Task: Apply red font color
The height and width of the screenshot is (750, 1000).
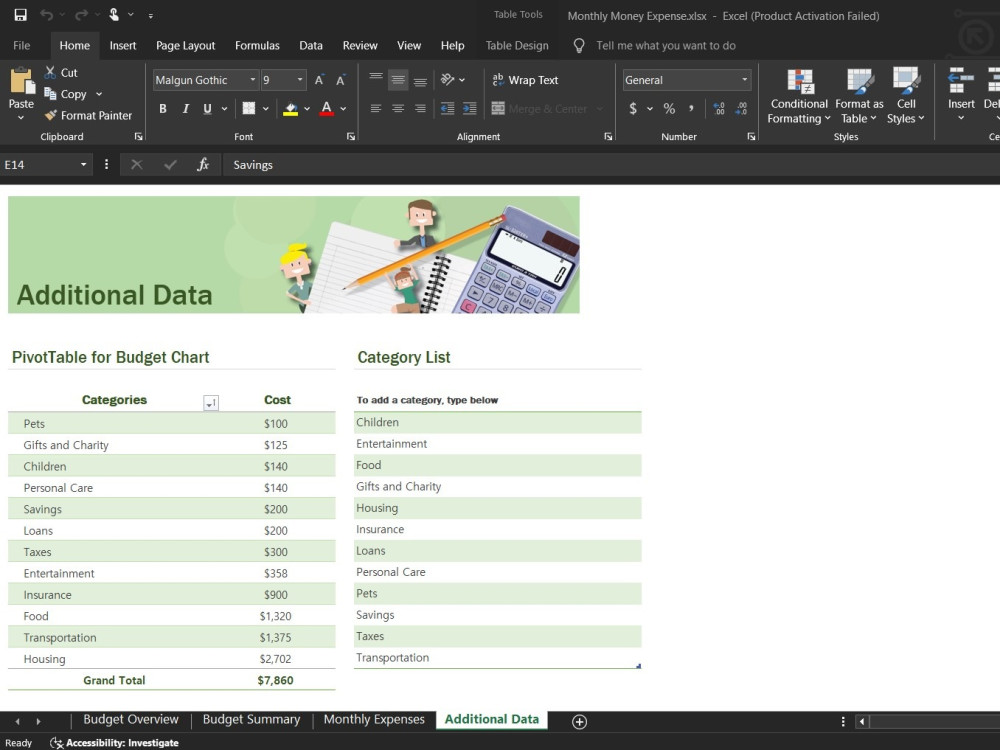Action: click(x=327, y=108)
